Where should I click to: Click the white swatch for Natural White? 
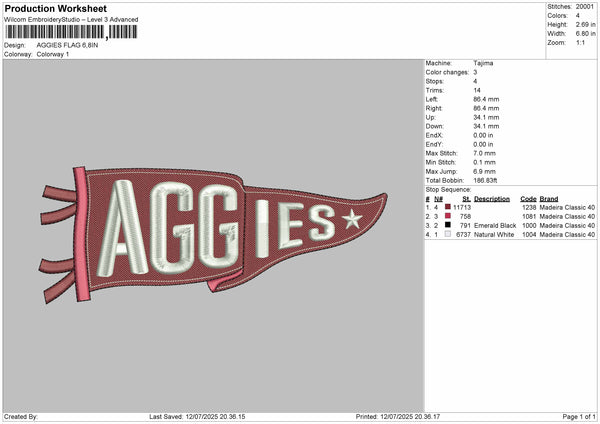coord(448,234)
